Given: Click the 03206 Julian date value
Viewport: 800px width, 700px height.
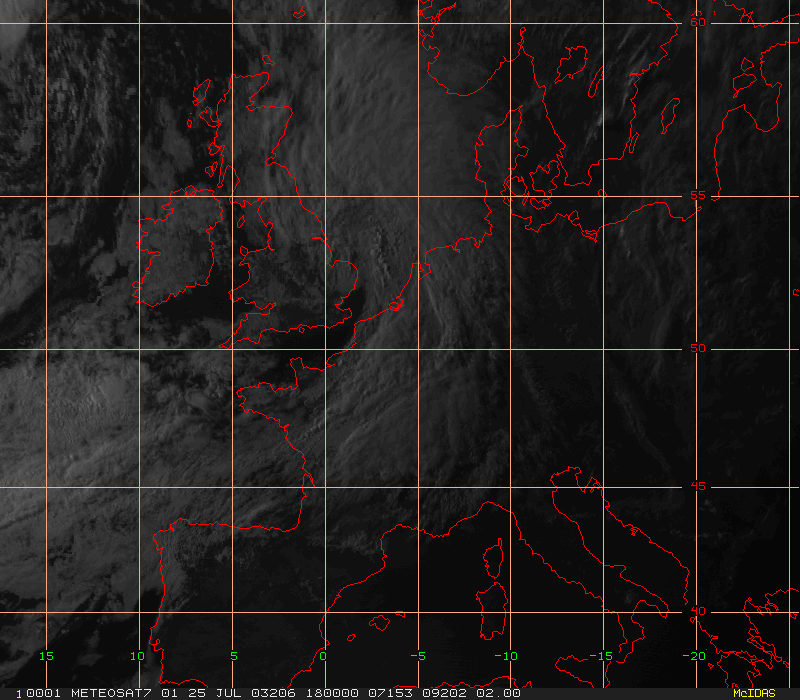Looking at the screenshot, I should pyautogui.click(x=273, y=693).
